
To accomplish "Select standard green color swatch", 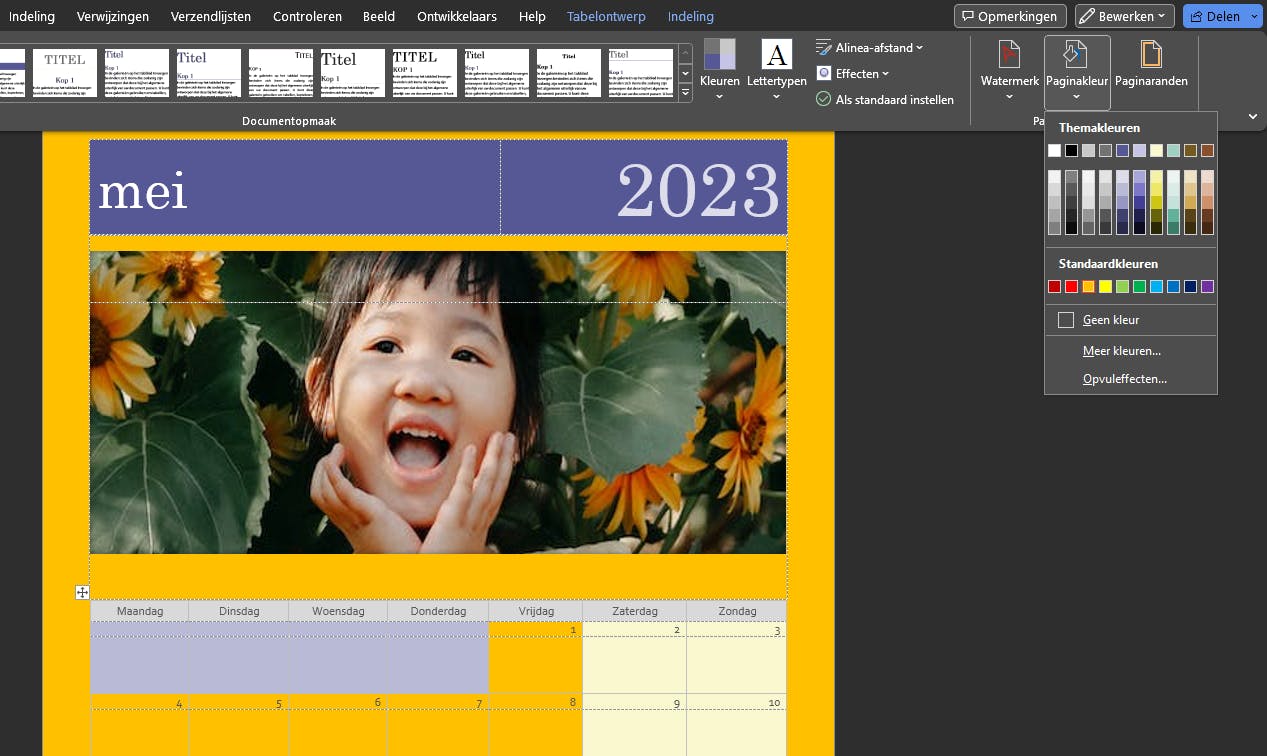I will tap(1139, 287).
